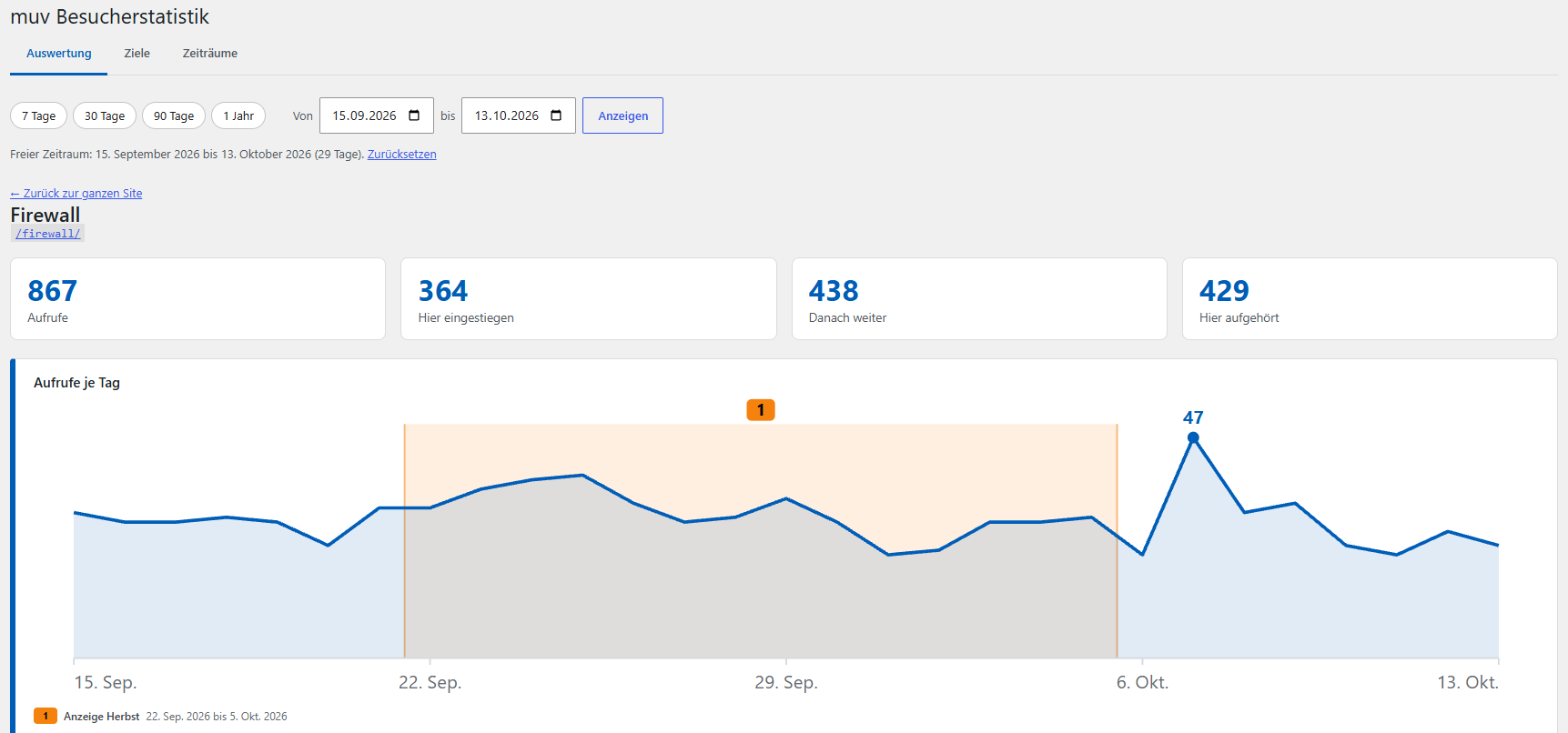Screen dimensions: 1568x733
Task: Click the Firewall page heading
Action: [45, 214]
